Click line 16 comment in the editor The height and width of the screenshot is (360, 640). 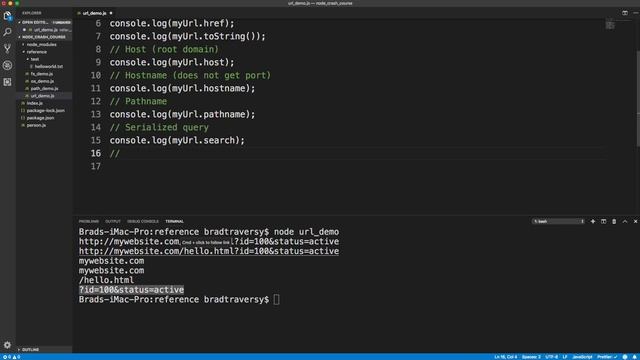pyautogui.click(x=114, y=153)
